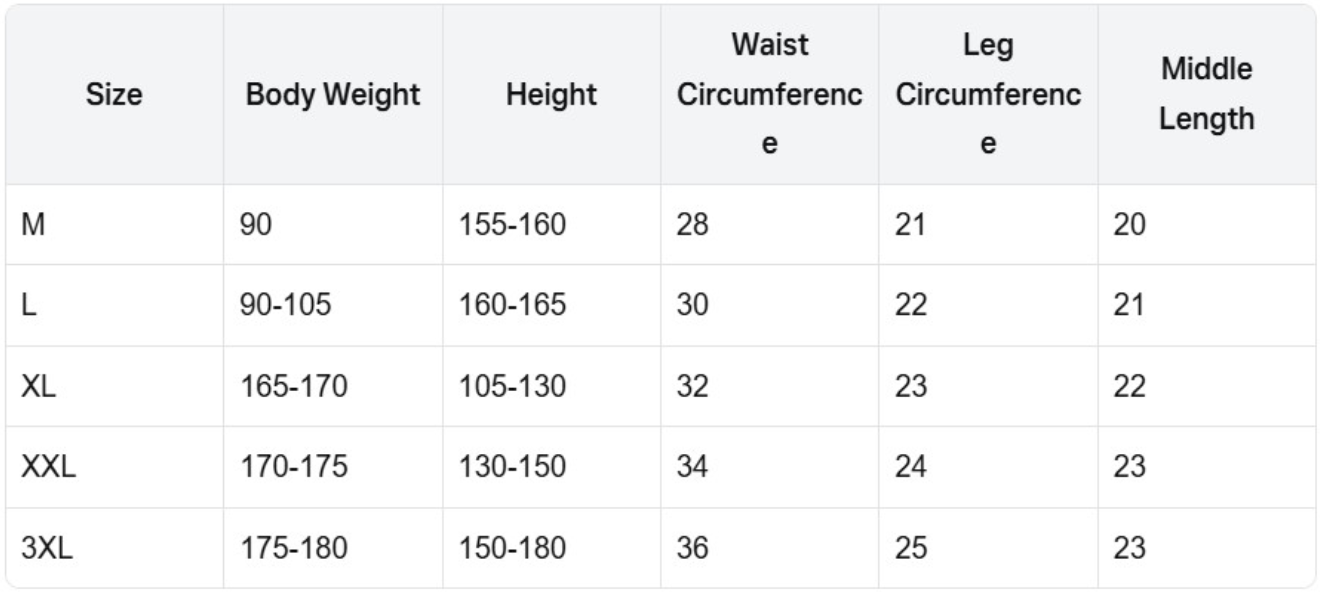Click the Size column header
Viewport: 1320px width, 592px height.
coord(113,95)
